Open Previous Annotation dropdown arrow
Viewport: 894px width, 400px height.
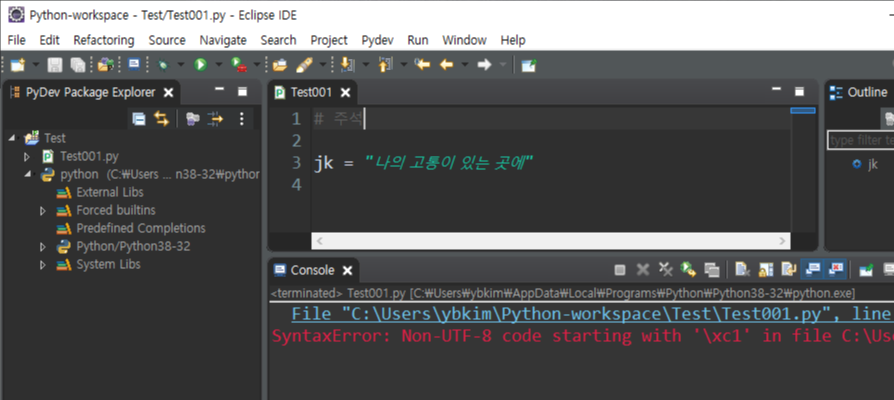pos(404,65)
